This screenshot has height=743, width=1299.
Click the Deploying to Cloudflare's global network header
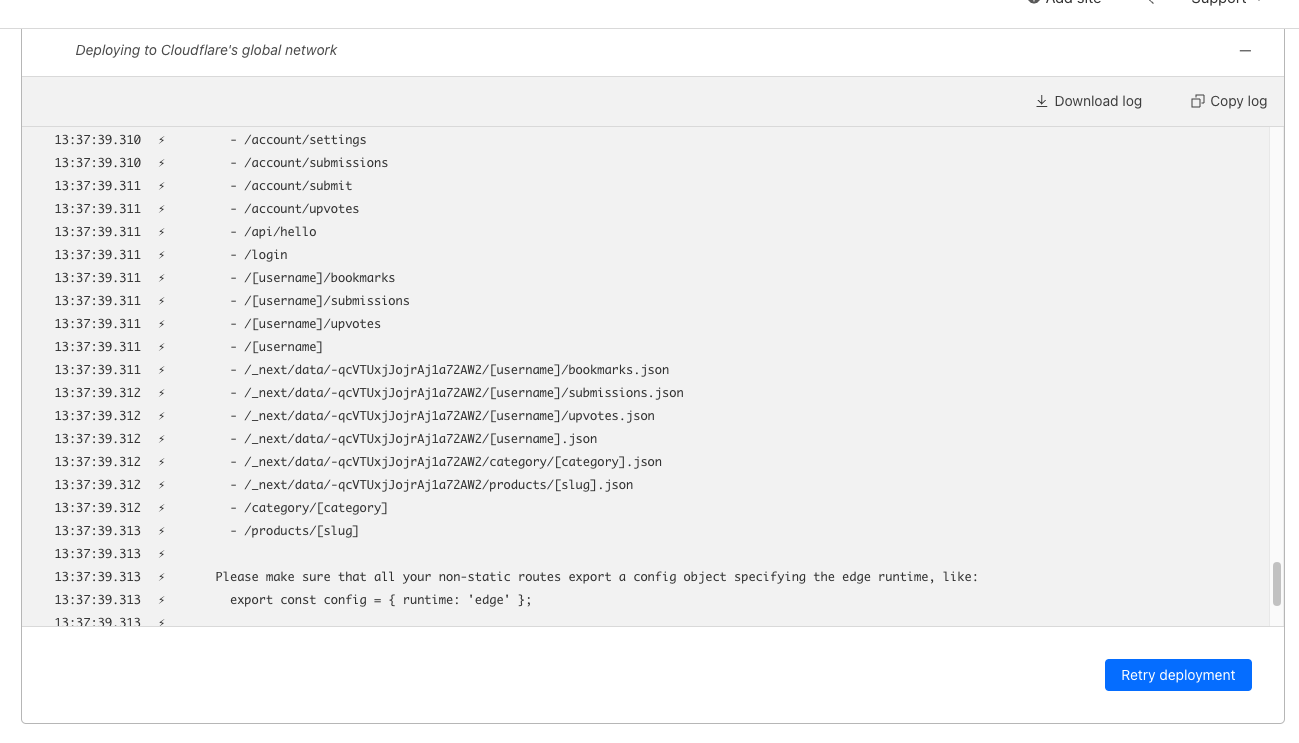point(206,50)
